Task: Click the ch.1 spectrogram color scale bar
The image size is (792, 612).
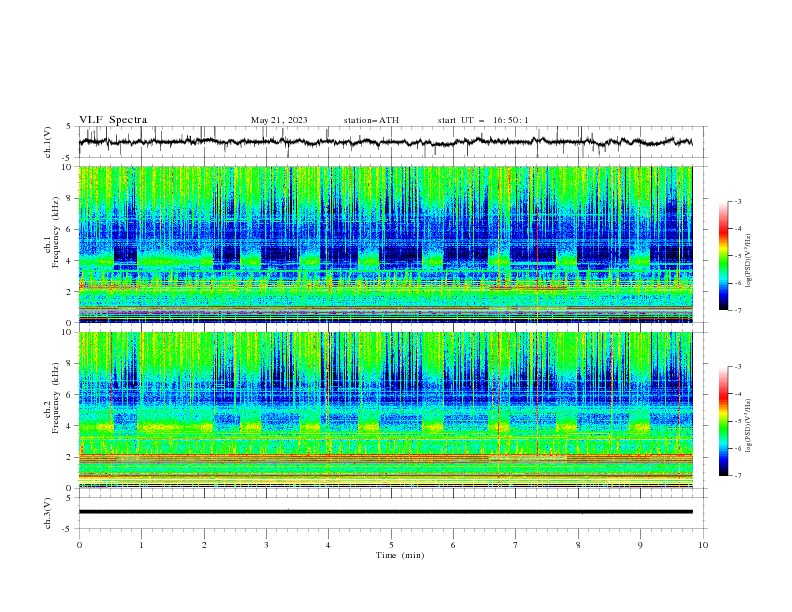Action: click(723, 255)
